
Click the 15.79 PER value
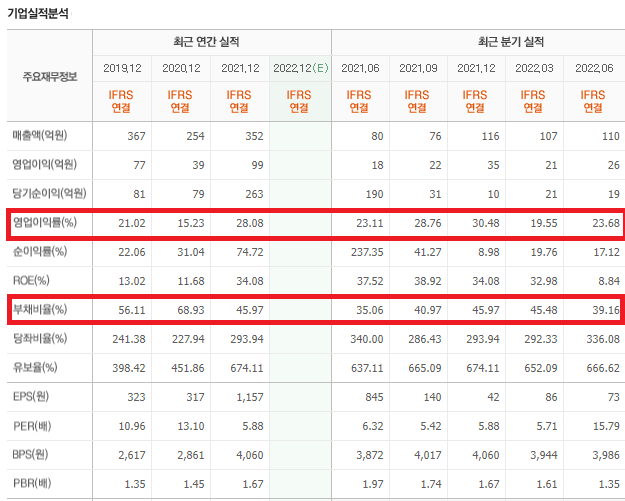click(x=606, y=426)
